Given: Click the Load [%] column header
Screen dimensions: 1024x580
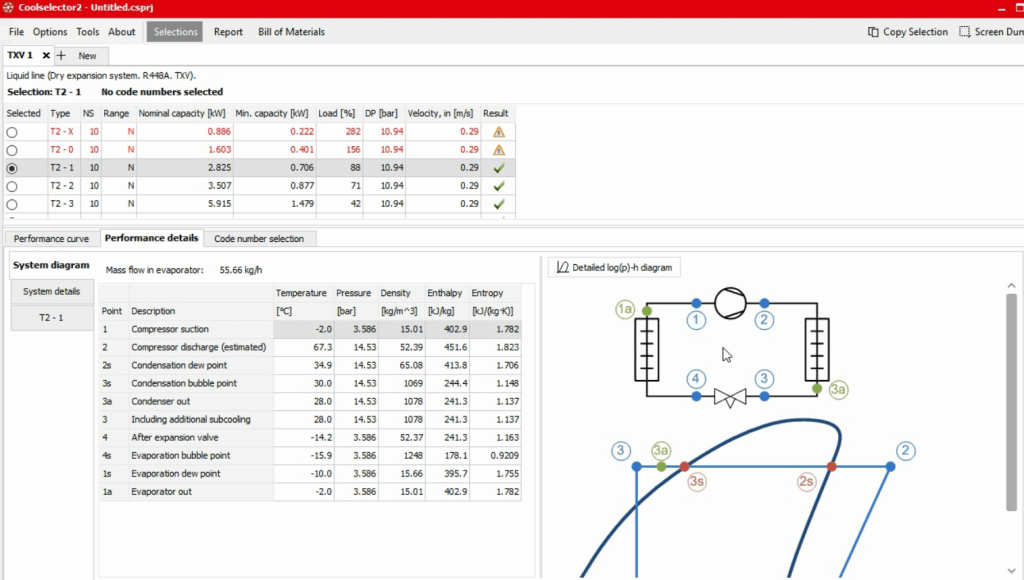Looking at the screenshot, I should [336, 113].
